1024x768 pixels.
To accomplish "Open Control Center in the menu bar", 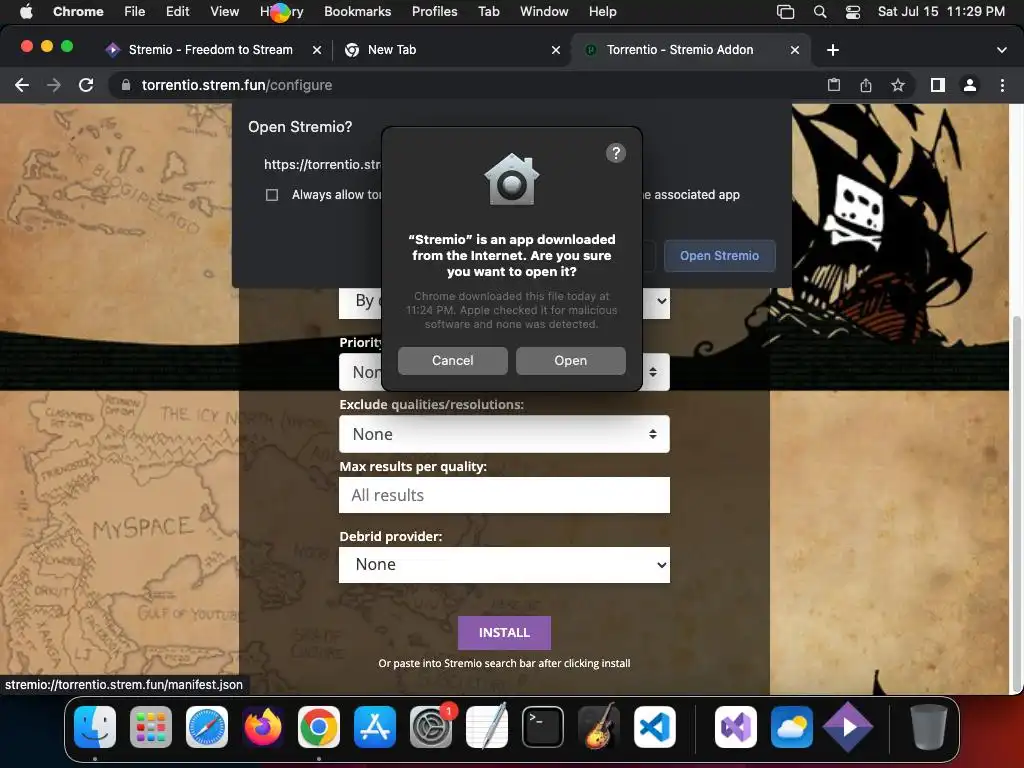I will pyautogui.click(x=853, y=12).
